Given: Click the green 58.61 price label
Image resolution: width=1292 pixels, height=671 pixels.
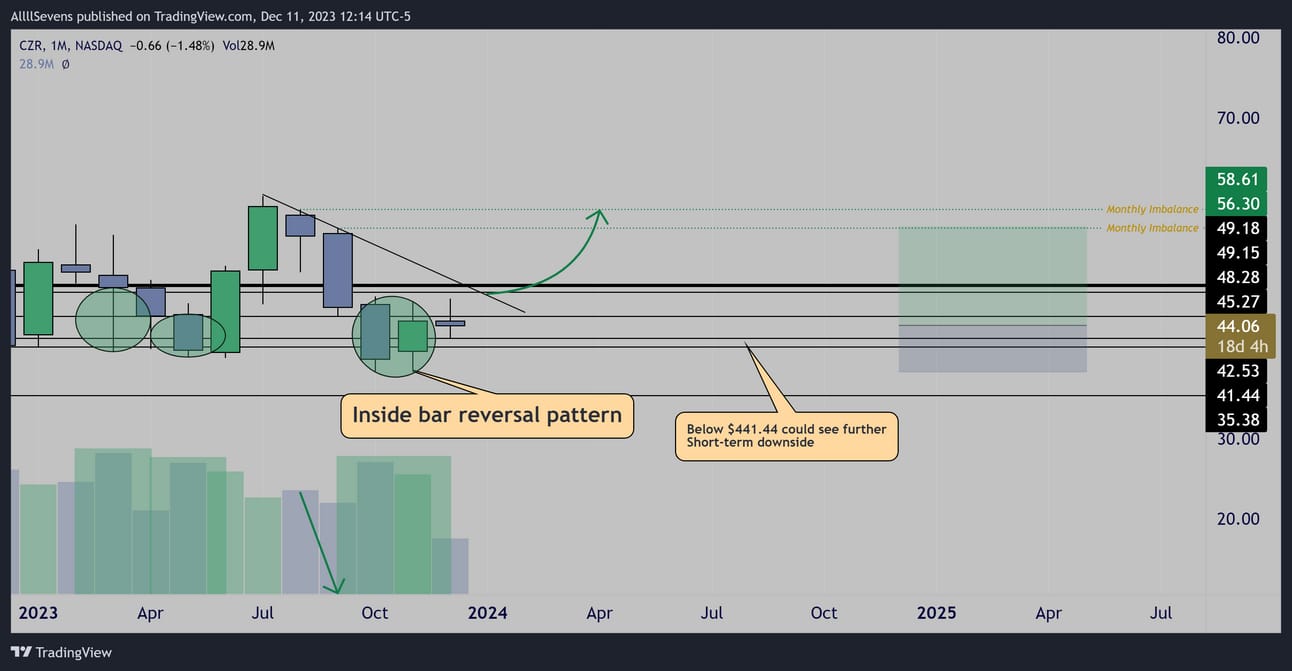Looking at the screenshot, I should [1237, 180].
